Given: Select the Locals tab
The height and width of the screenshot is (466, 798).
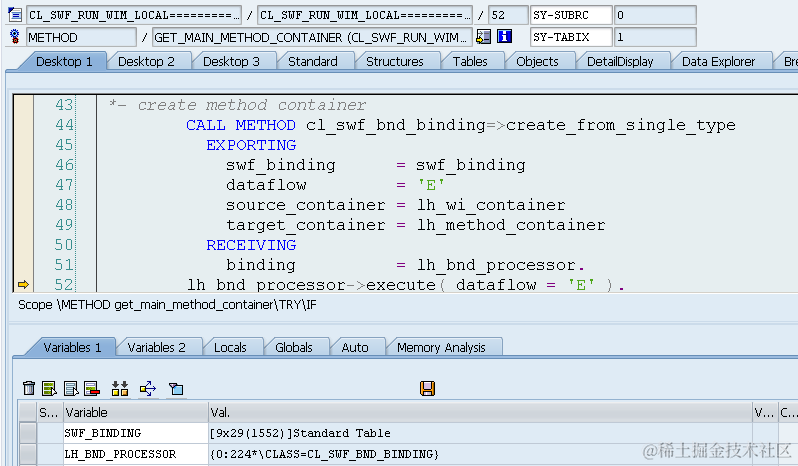Looking at the screenshot, I should click(230, 347).
